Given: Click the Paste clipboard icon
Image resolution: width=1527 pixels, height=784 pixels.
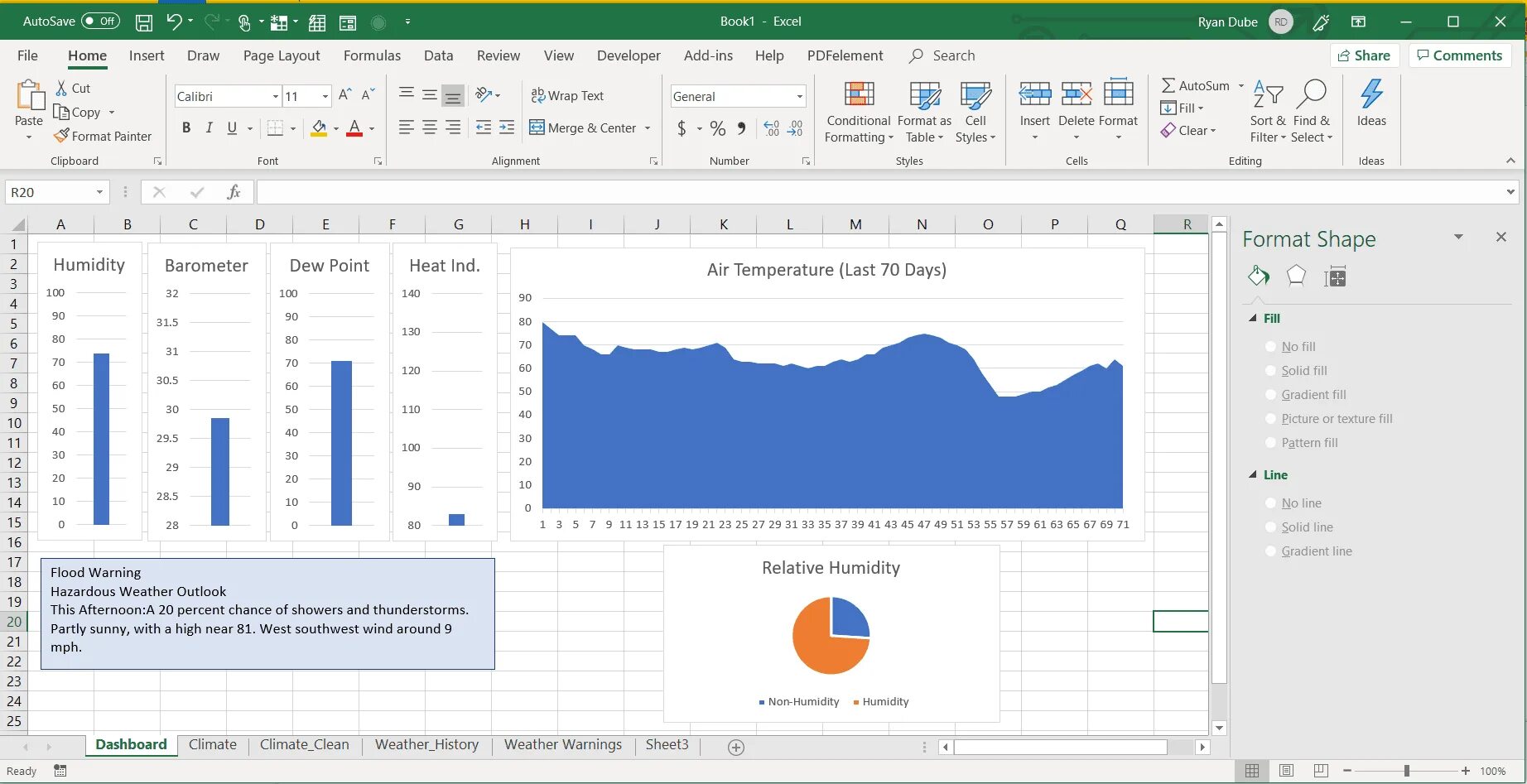Looking at the screenshot, I should 30,96.
